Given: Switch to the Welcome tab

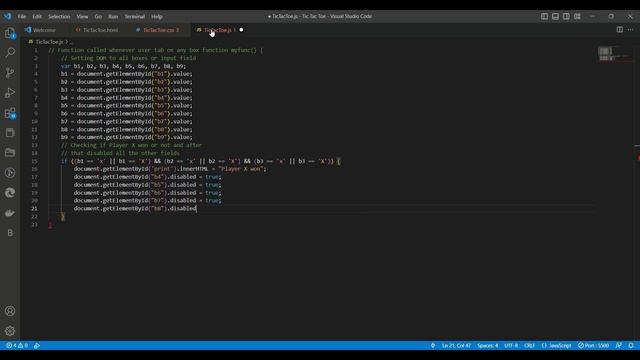Looking at the screenshot, I should pos(44,30).
